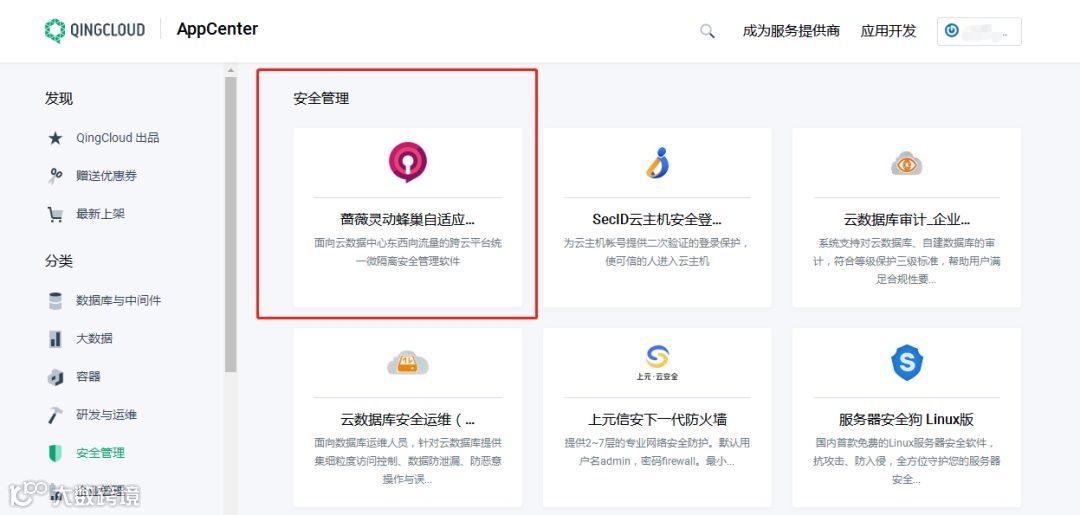Open the user account dropdown

(979, 31)
